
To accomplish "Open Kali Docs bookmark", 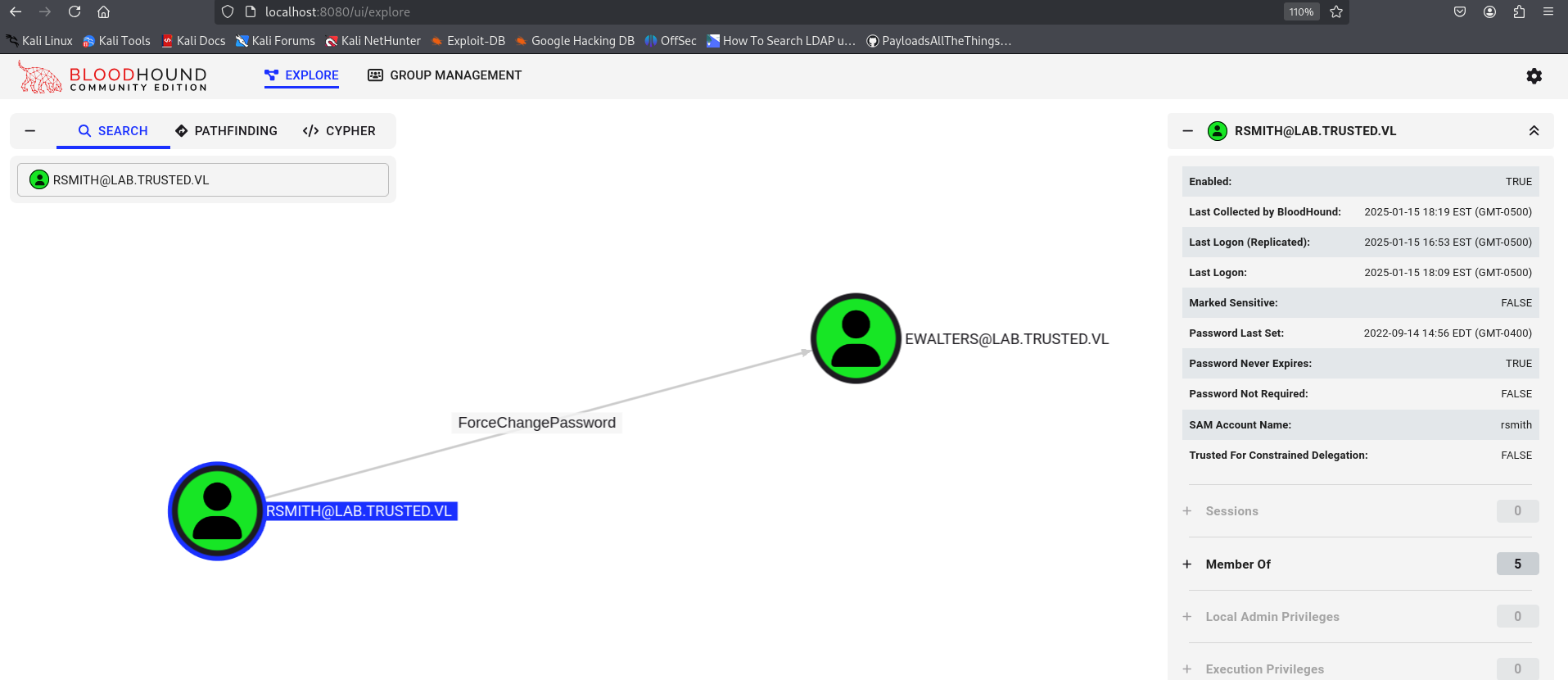I will pyautogui.click(x=193, y=41).
